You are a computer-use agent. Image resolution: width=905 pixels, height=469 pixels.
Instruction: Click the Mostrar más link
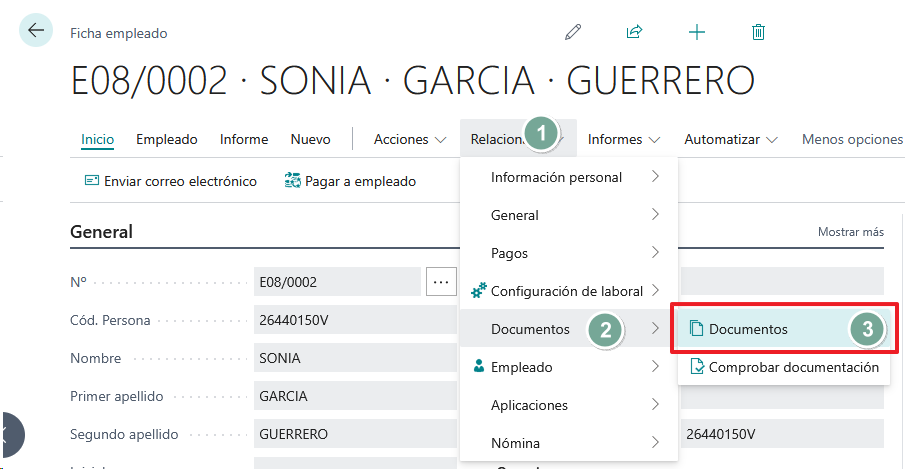pyautogui.click(x=851, y=232)
